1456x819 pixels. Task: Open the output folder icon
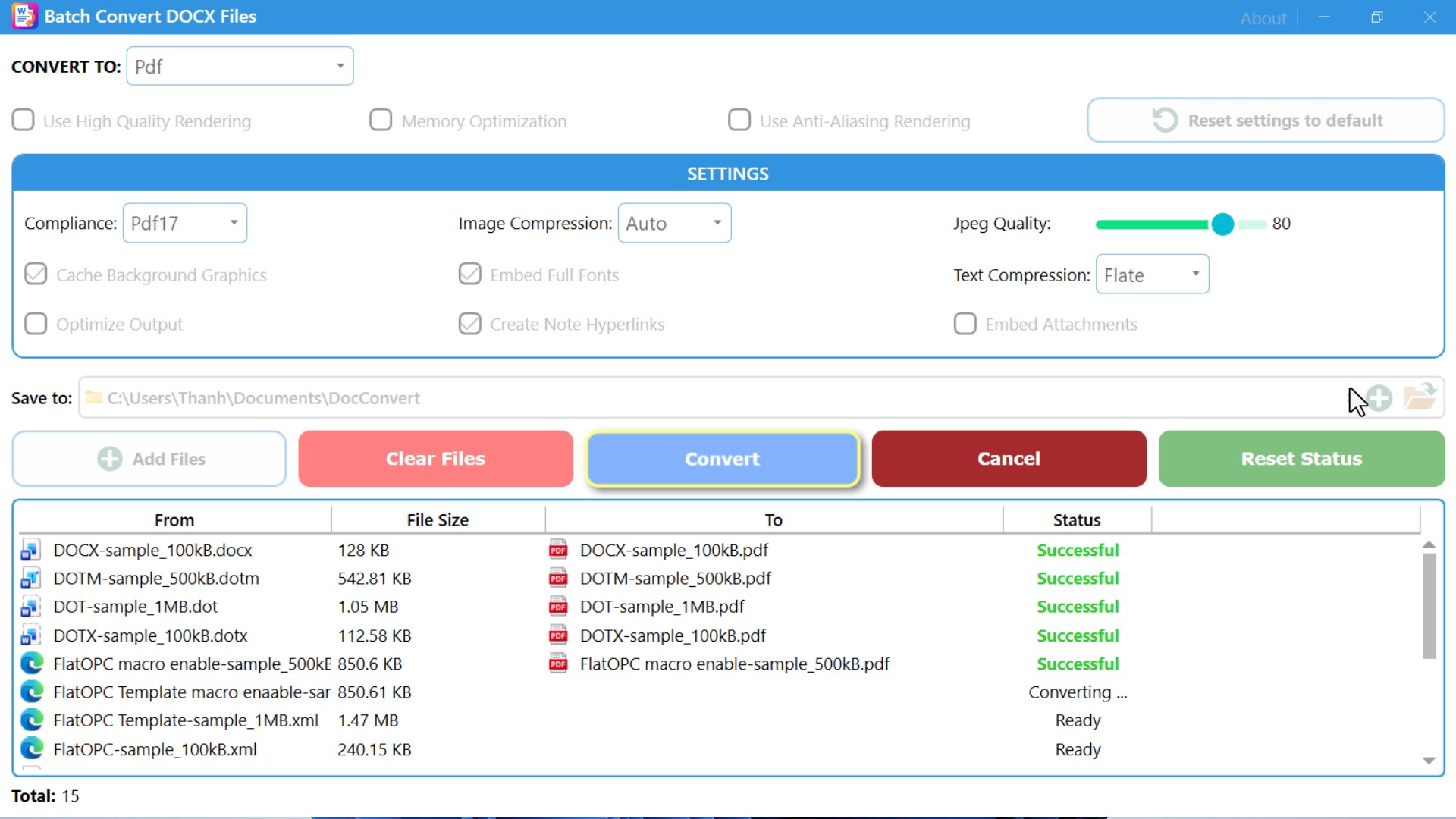coord(1420,397)
